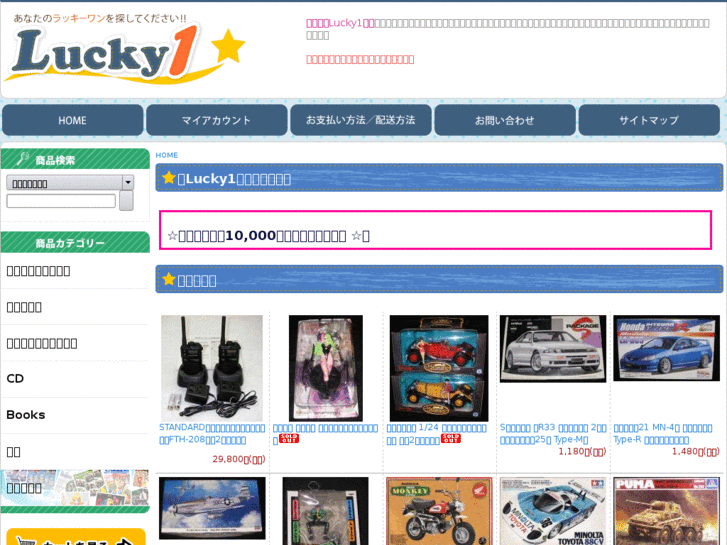This screenshot has width=727, height=545.
Task: Open the comics banner category
Action: (75, 488)
